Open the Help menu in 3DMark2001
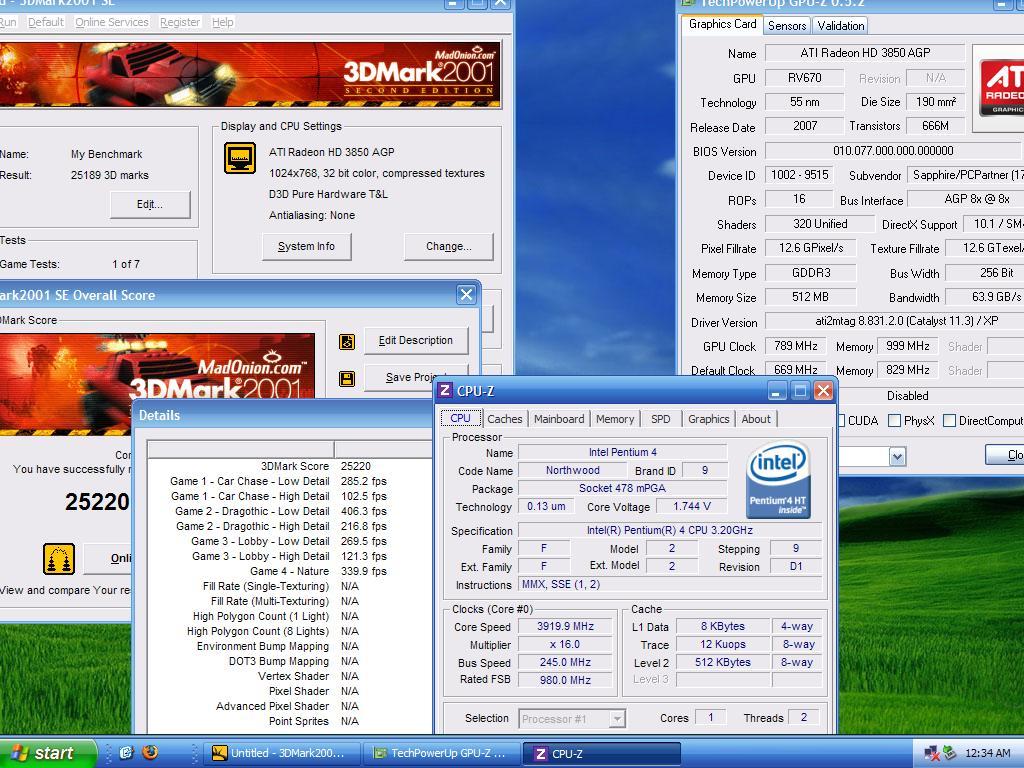The height and width of the screenshot is (768, 1024). 222,22
